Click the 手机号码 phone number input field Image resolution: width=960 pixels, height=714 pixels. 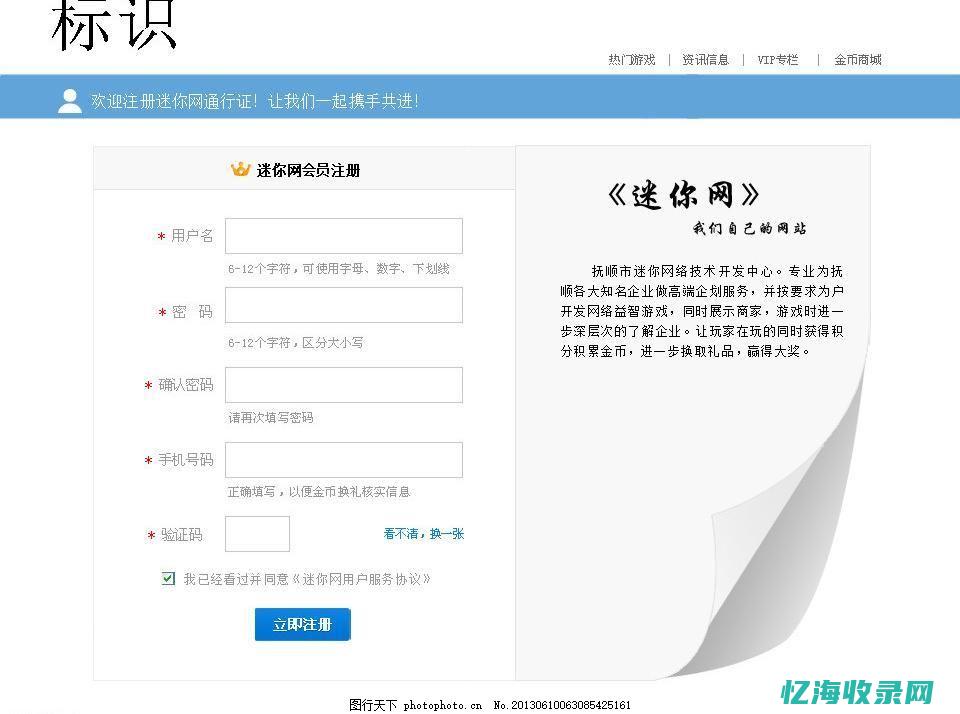[343, 460]
